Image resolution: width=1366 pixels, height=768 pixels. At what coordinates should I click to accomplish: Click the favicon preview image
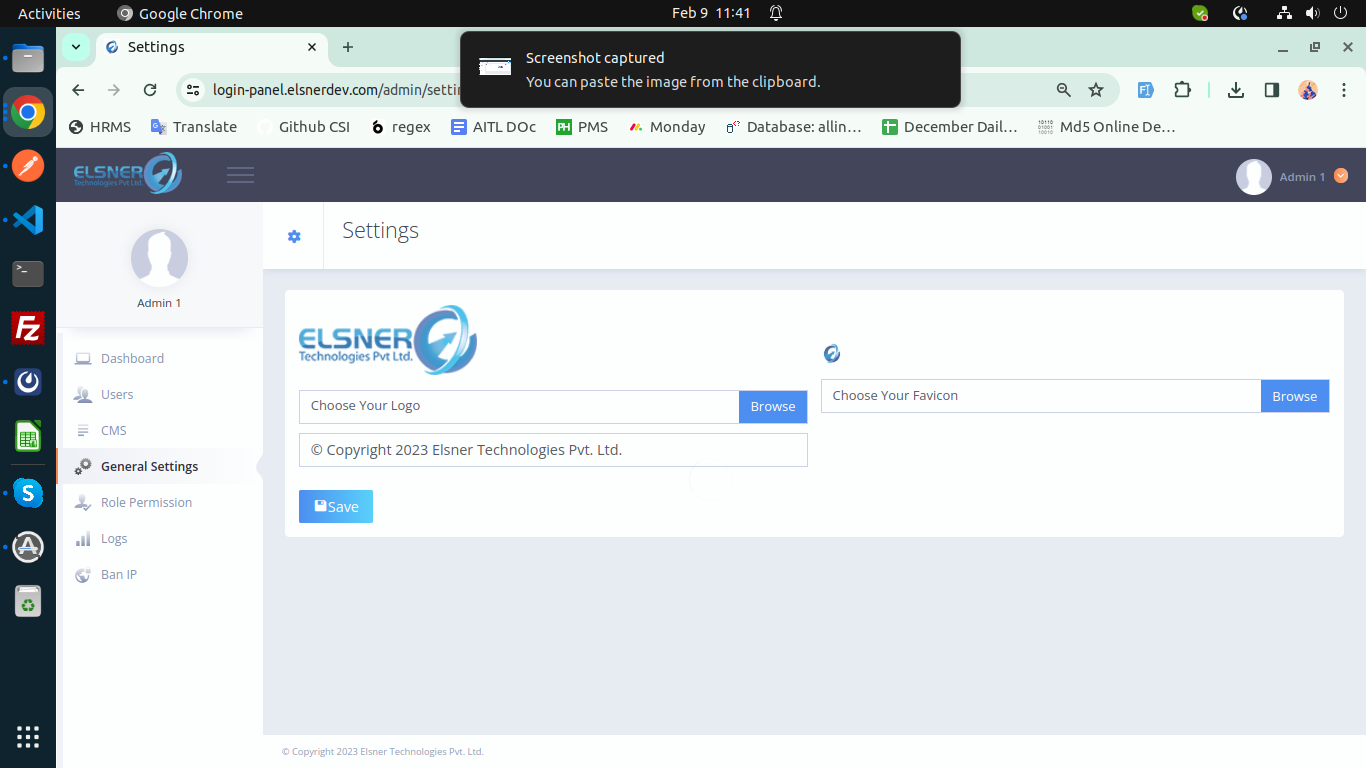tap(831, 353)
